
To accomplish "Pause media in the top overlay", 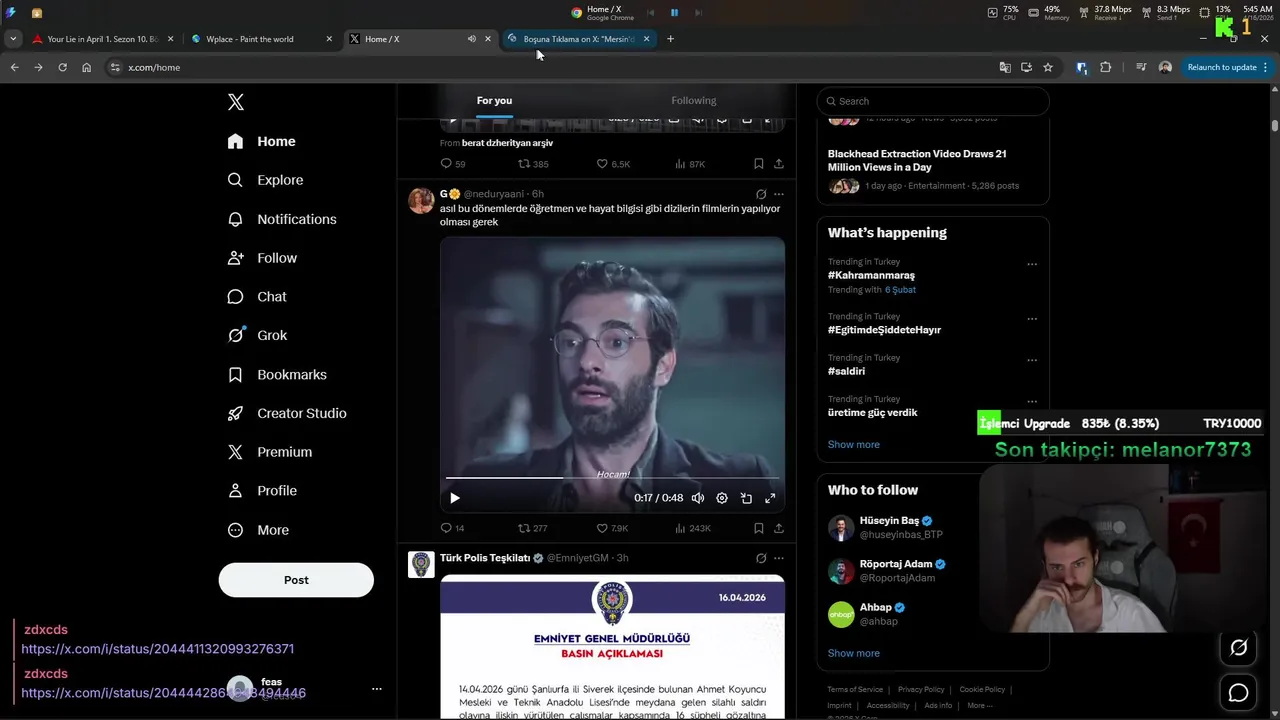I will [674, 12].
